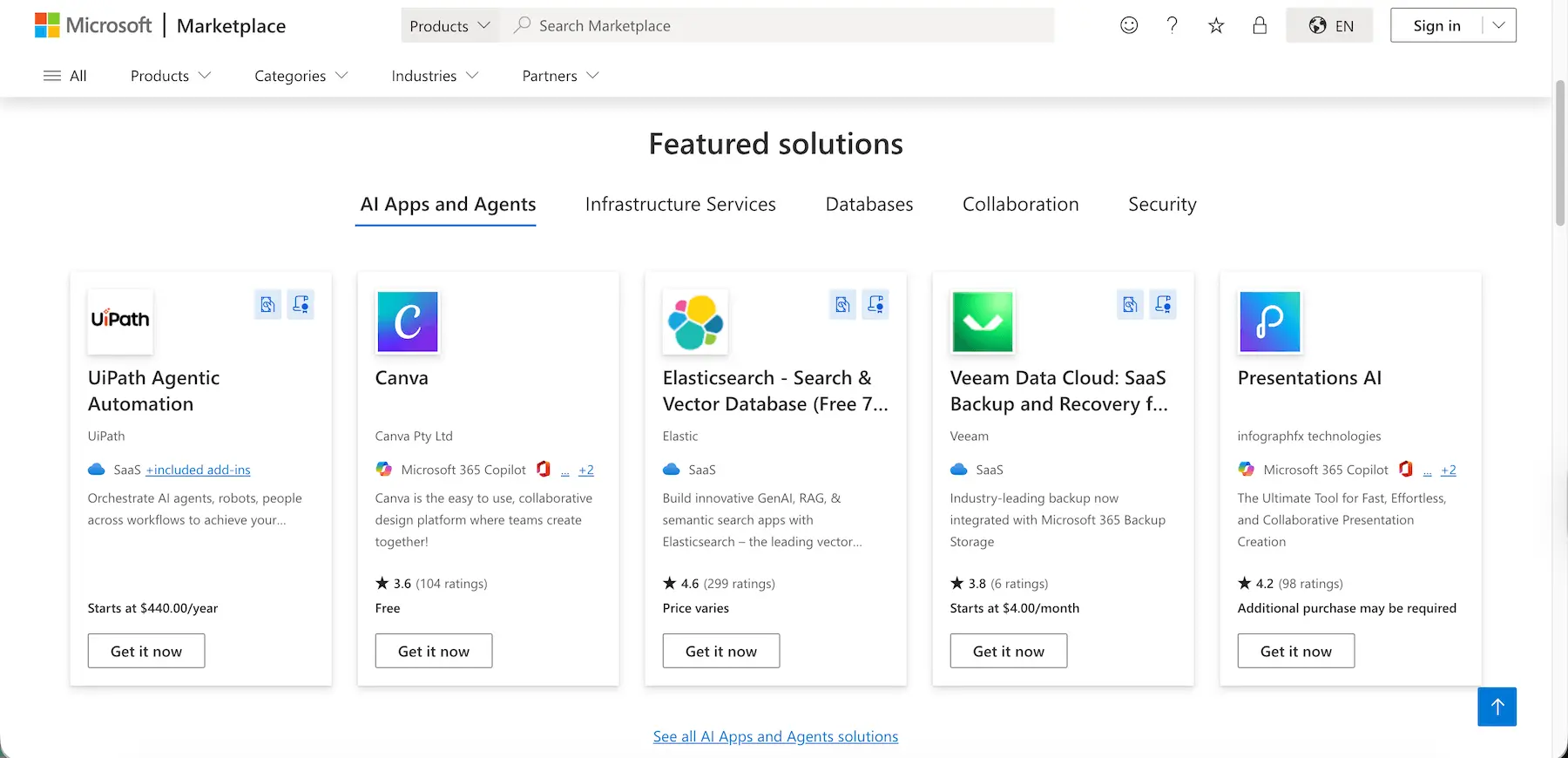Open the UiPath Agentic Automation title
The width and height of the screenshot is (1568, 758).
tap(153, 390)
